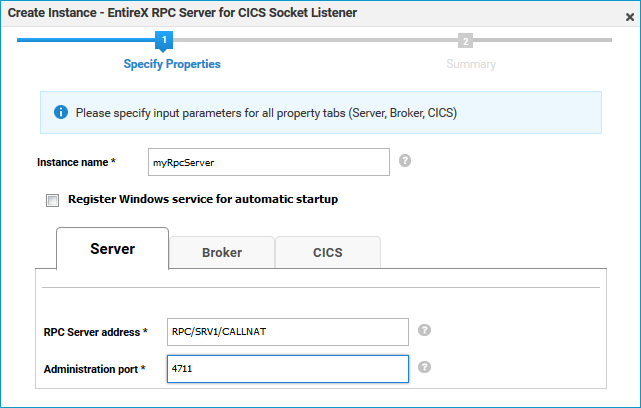Viewport: 641px width, 408px height.
Task: Click the 'RPC Server address *' label
Action: tap(96, 332)
